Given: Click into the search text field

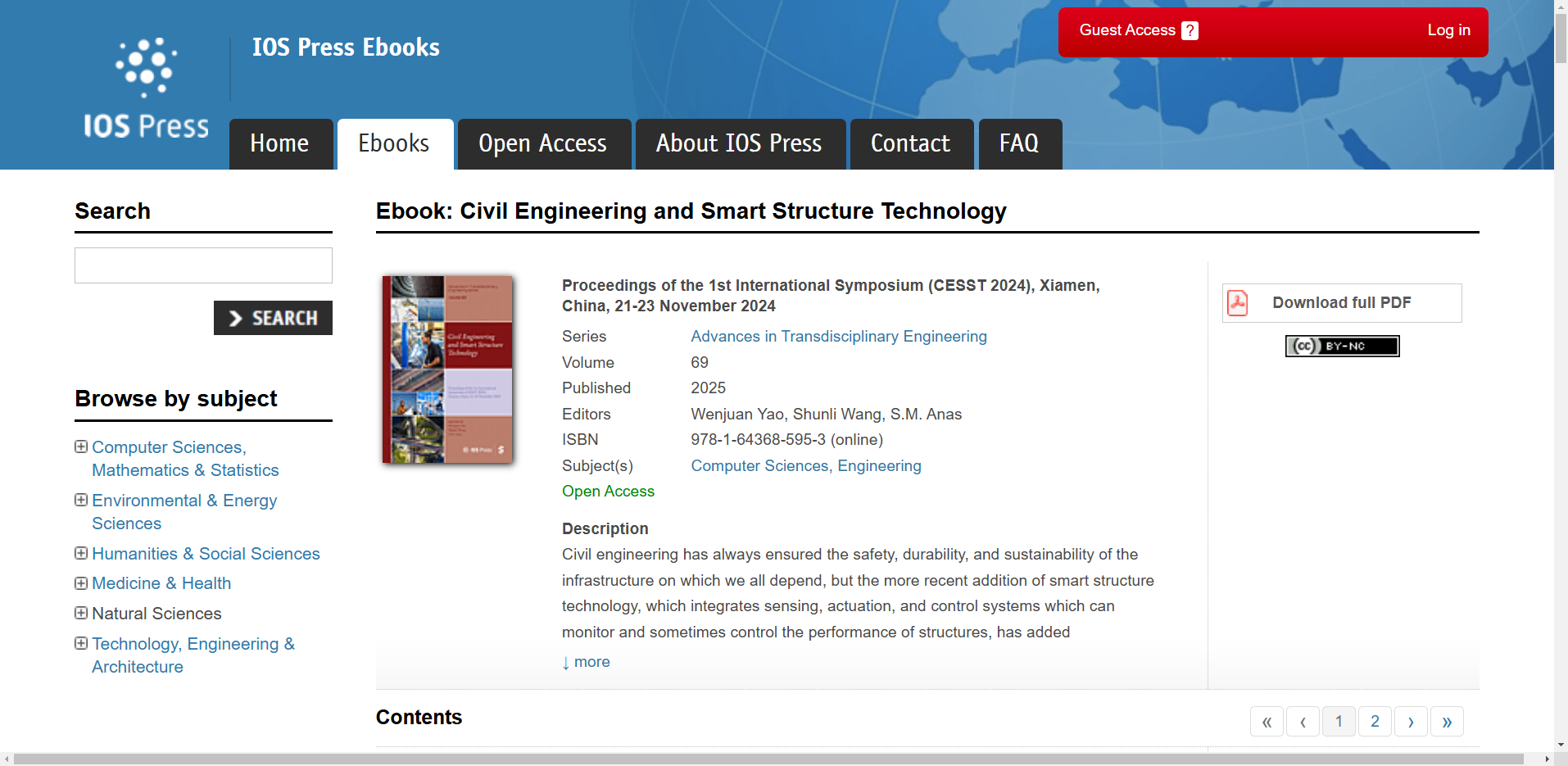Looking at the screenshot, I should click(203, 265).
